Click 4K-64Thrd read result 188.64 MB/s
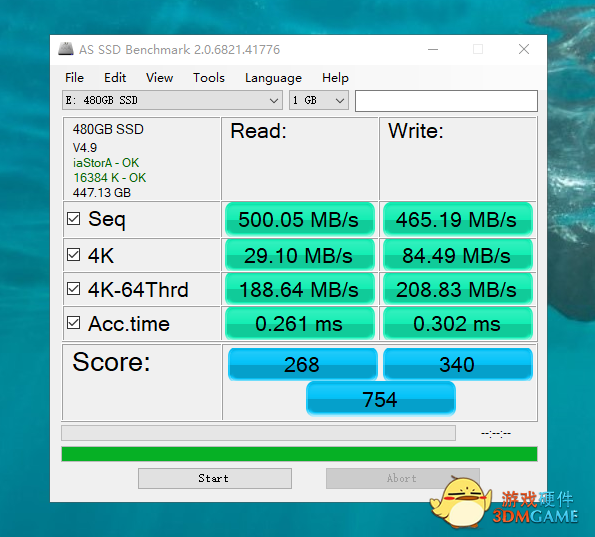 click(x=300, y=290)
